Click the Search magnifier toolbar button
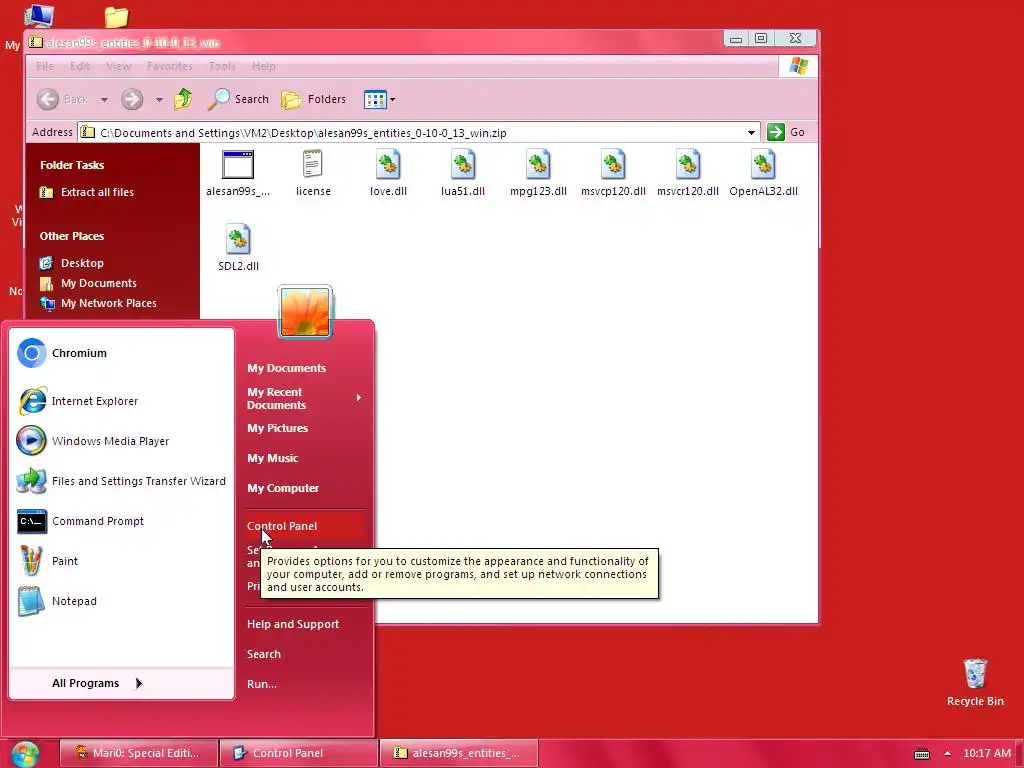1024x768 pixels. click(238, 99)
